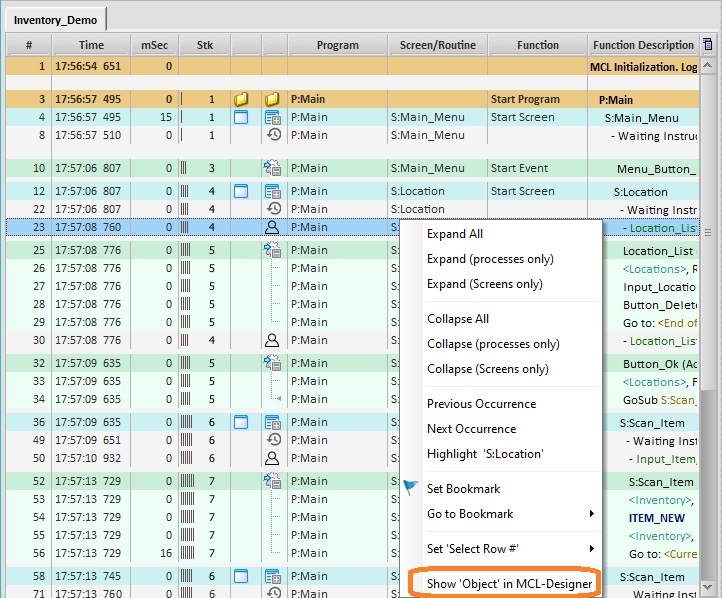Click the blue window icon in row 36

[x=240, y=423]
